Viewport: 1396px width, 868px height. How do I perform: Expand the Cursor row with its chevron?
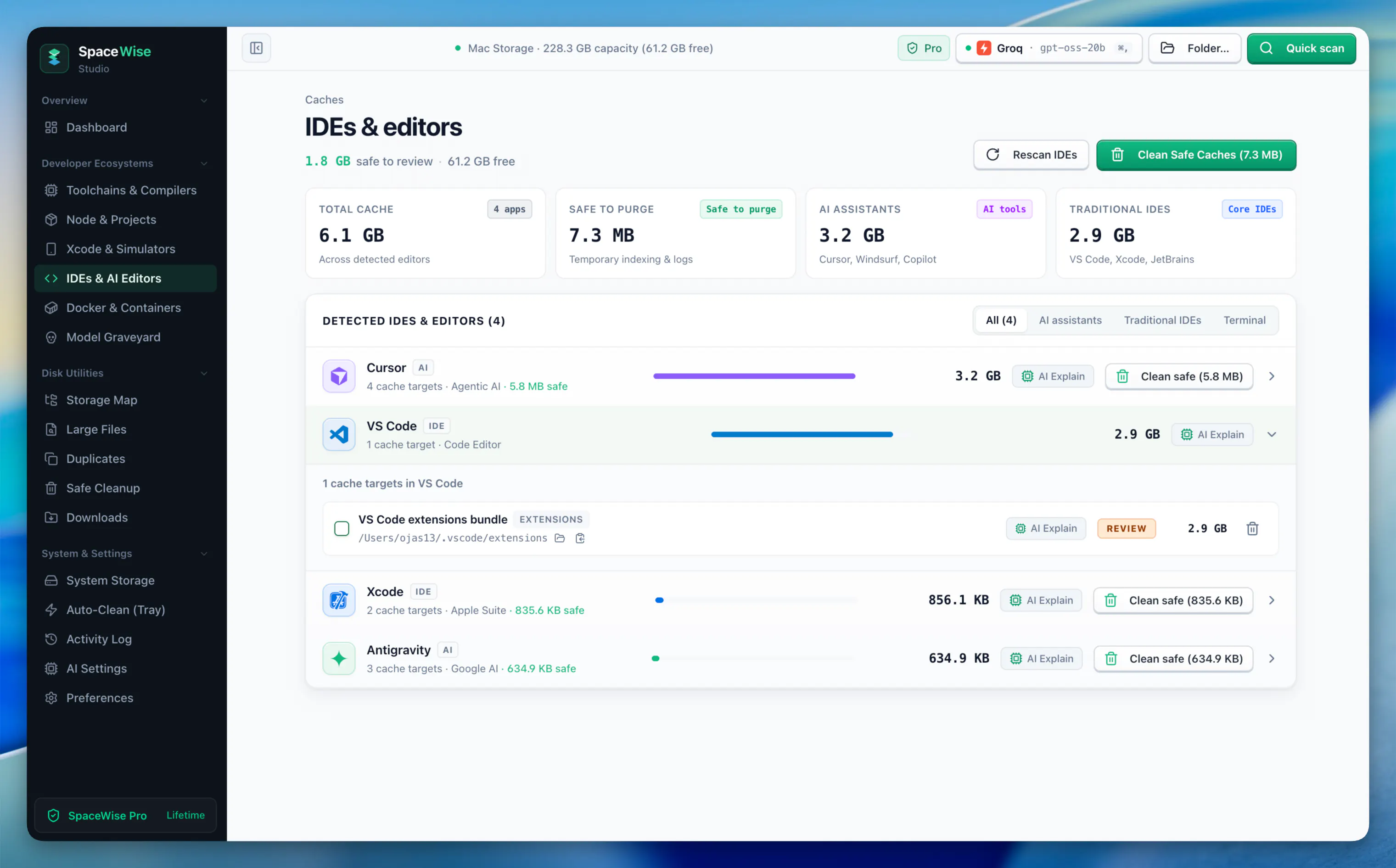[1272, 376]
